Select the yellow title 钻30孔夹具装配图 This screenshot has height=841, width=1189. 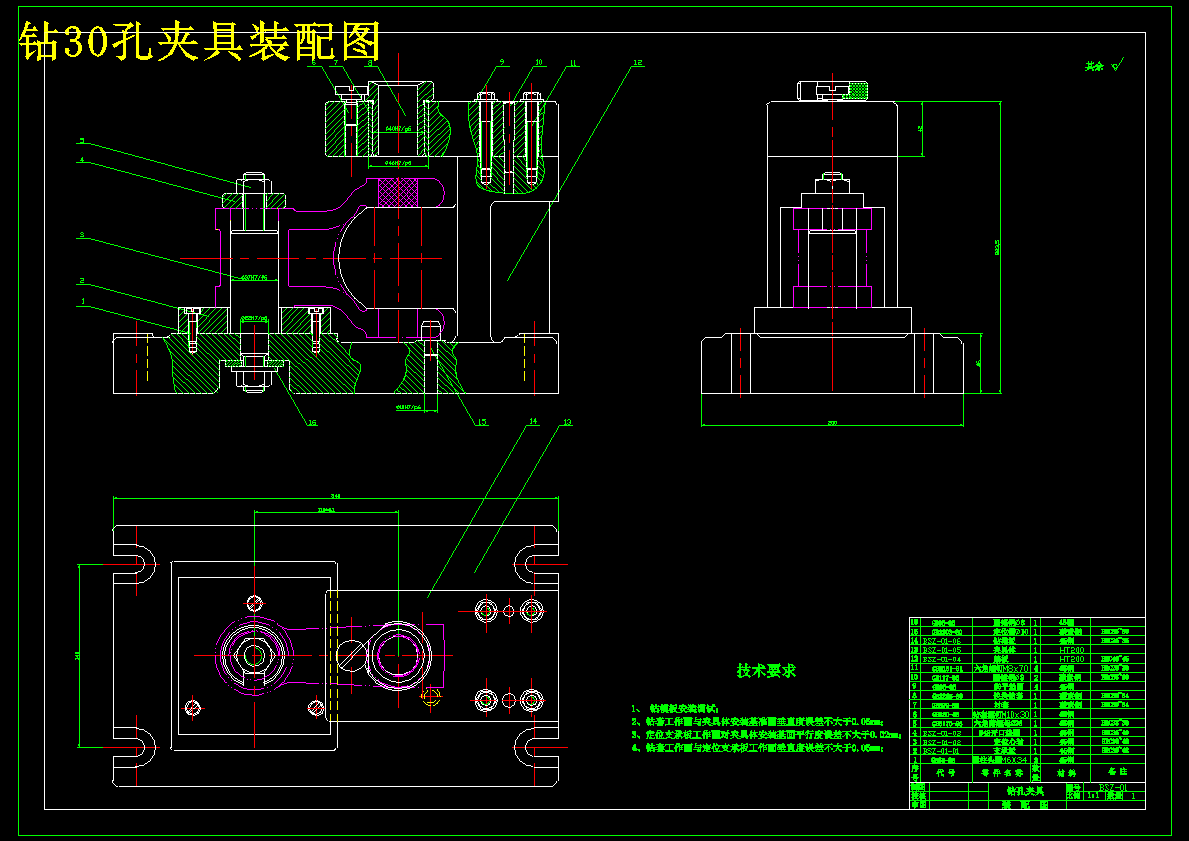(x=199, y=40)
